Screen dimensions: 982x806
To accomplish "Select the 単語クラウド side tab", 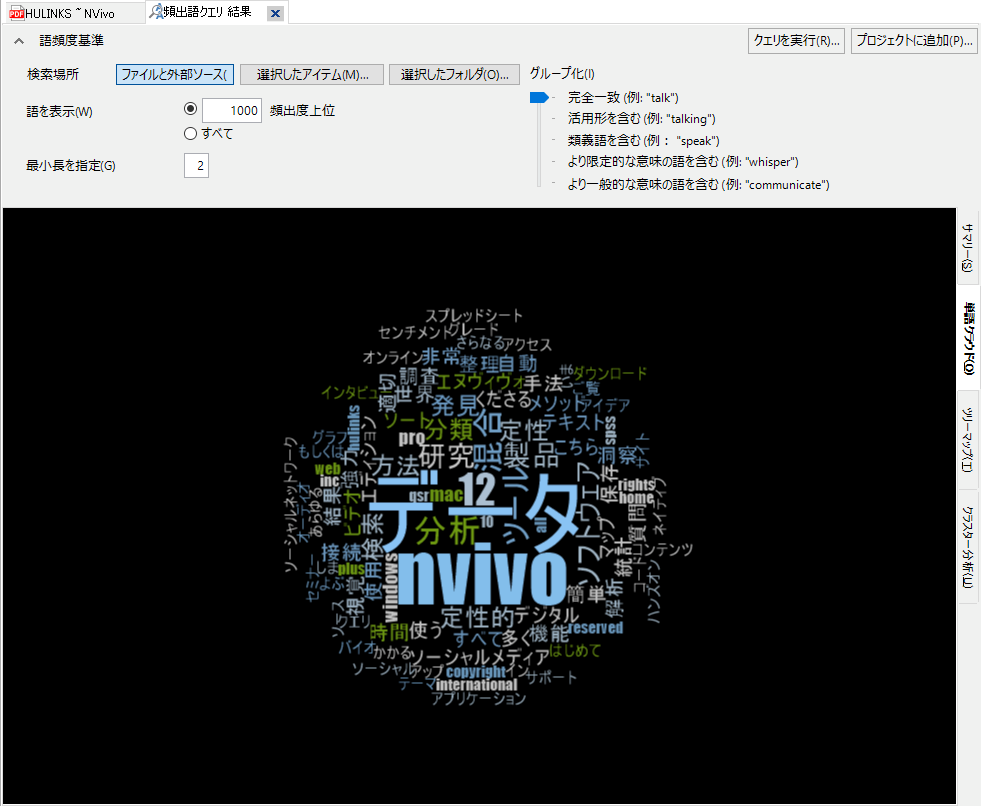I will (967, 338).
